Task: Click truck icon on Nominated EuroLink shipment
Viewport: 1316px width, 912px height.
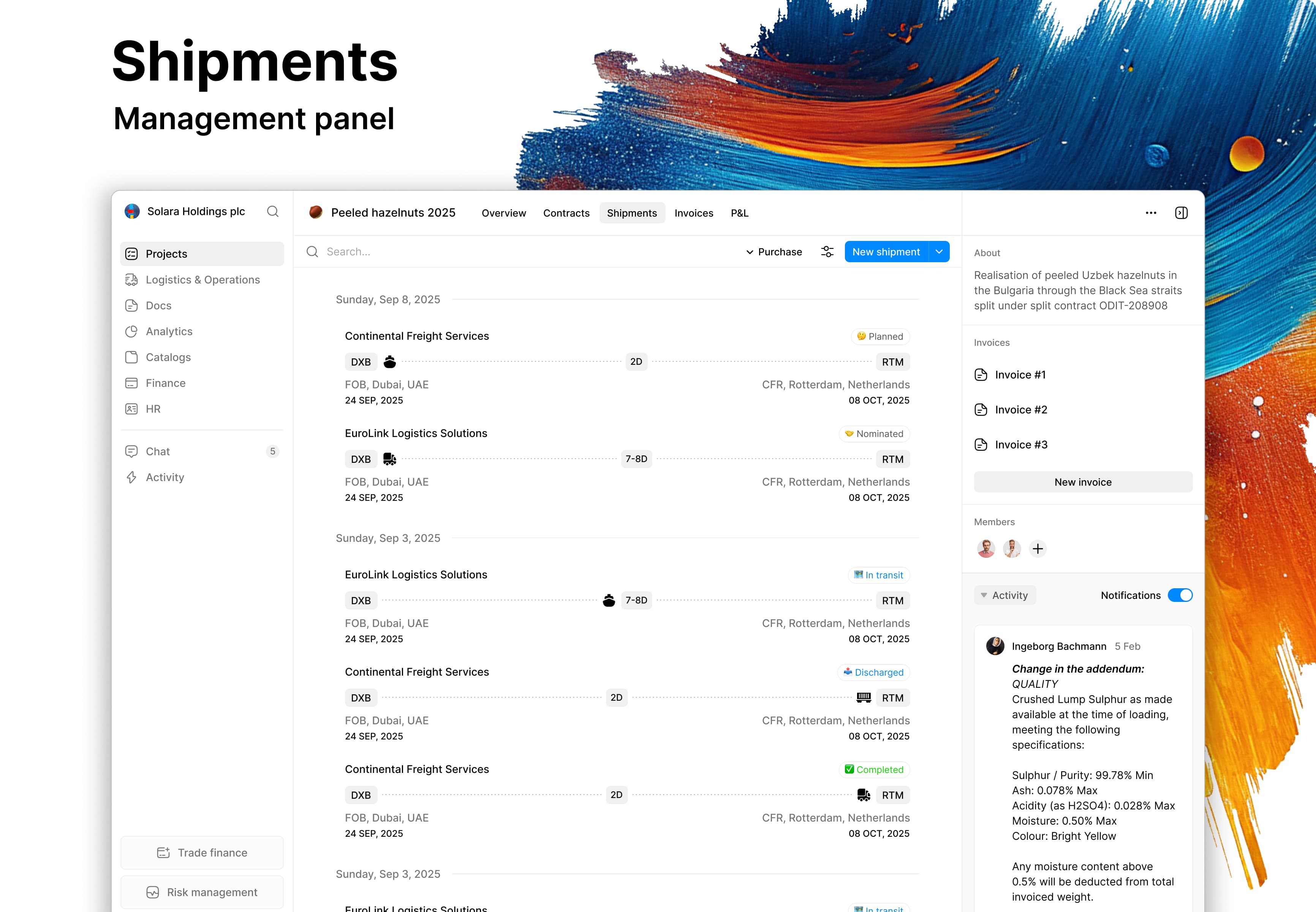Action: [389, 459]
